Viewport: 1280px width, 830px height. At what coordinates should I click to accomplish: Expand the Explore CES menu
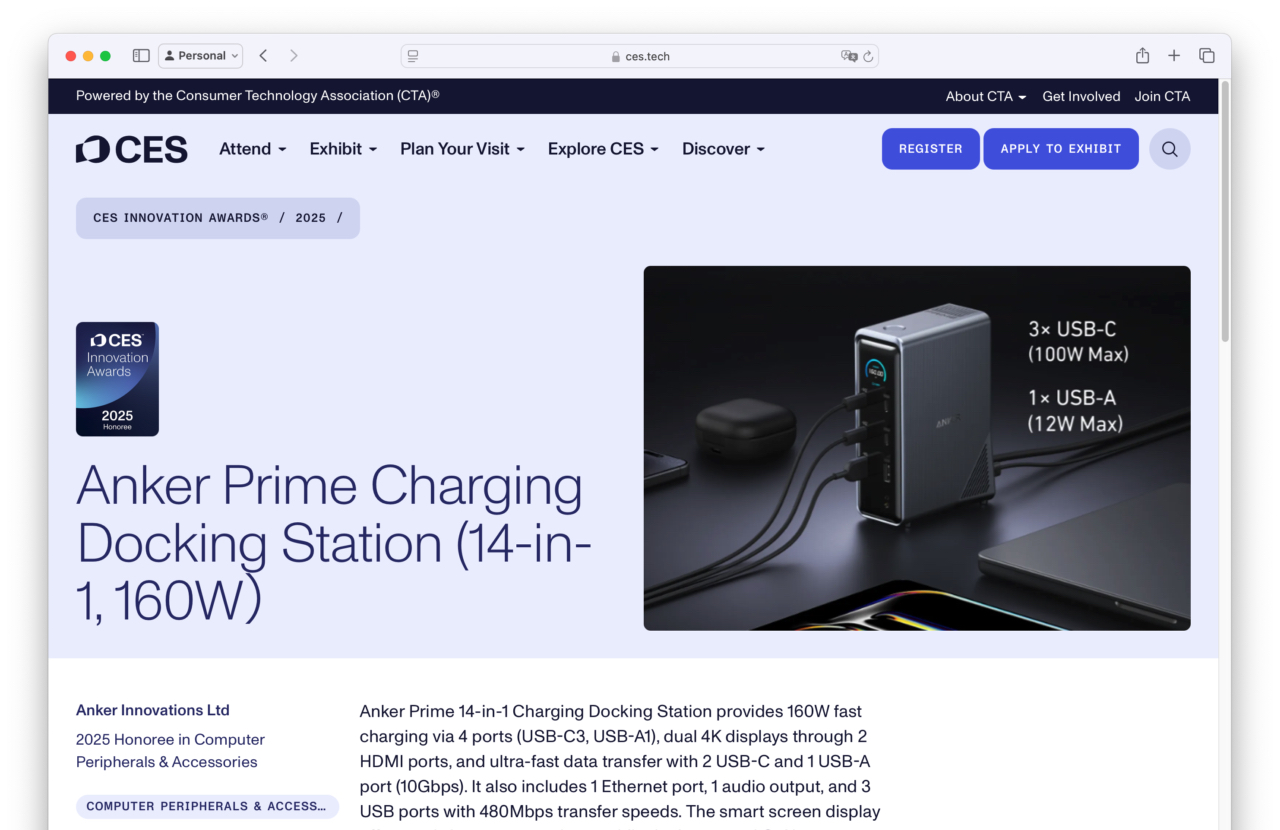[x=603, y=149]
